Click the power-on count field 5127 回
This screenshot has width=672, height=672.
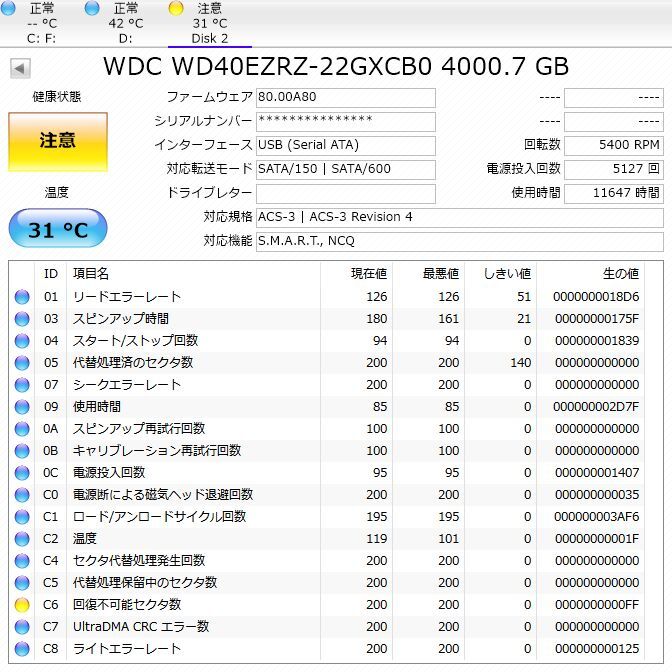[x=614, y=170]
